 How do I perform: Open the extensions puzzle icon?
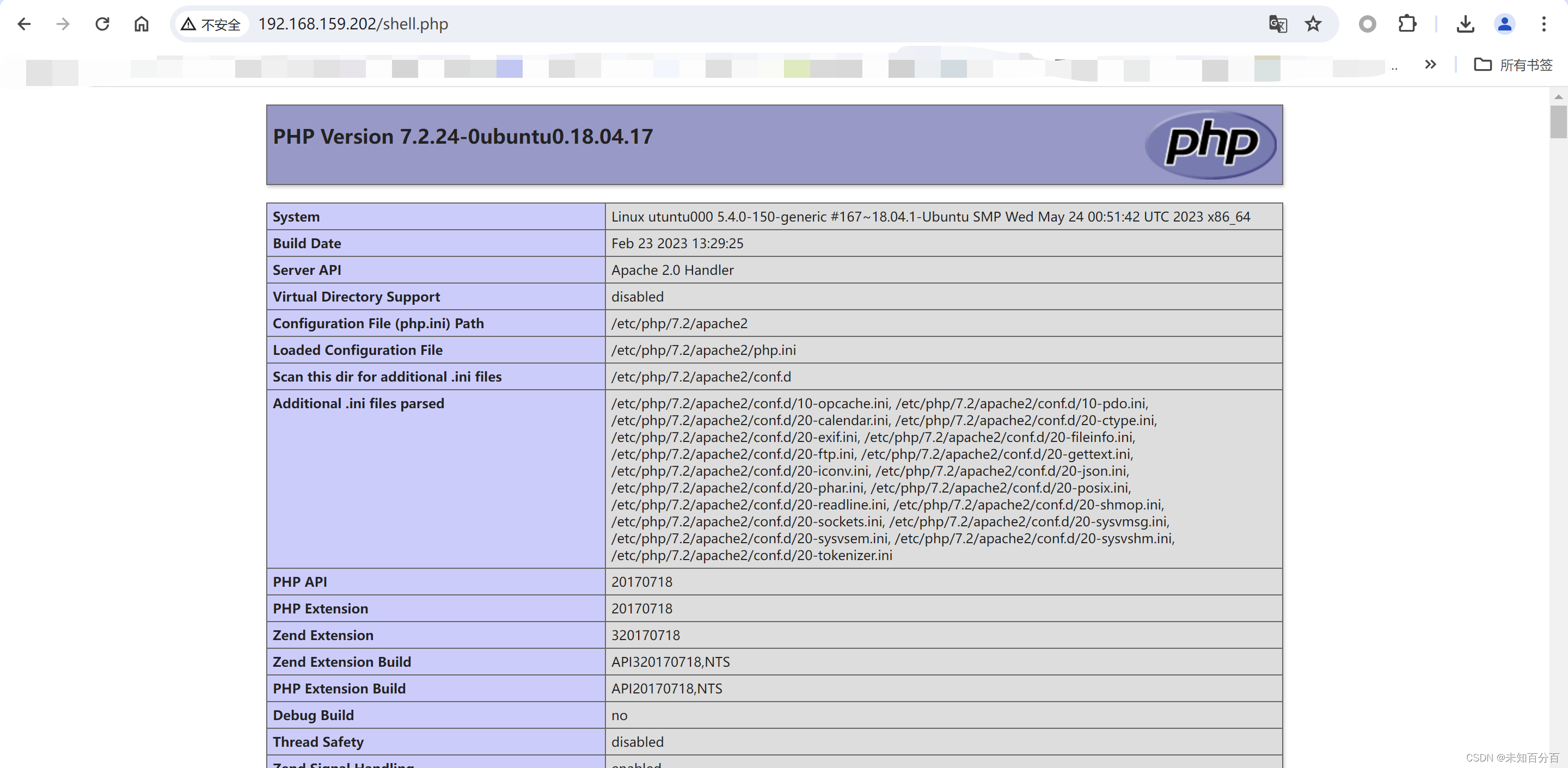[1407, 24]
